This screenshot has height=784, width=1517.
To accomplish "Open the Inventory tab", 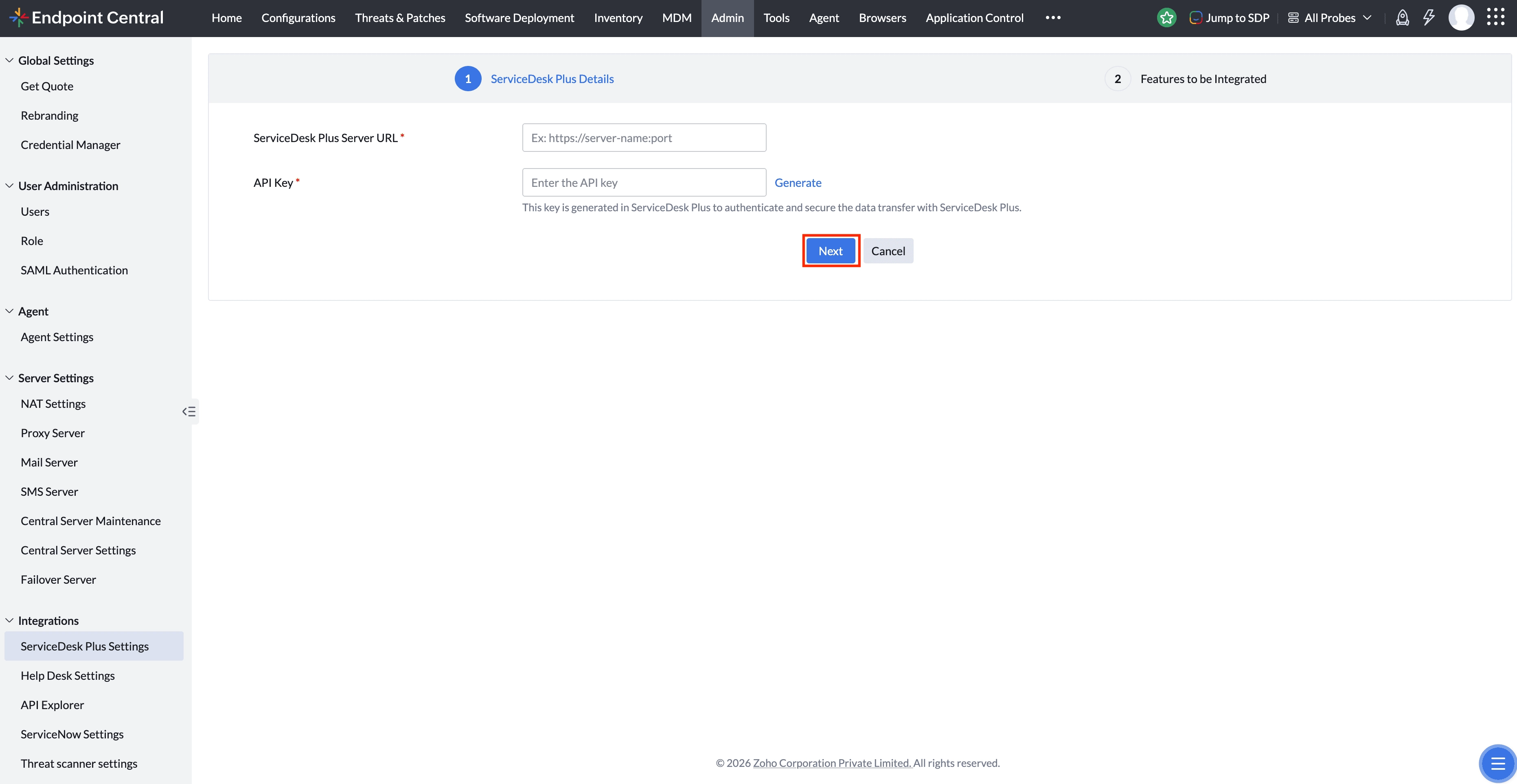I will pos(618,18).
